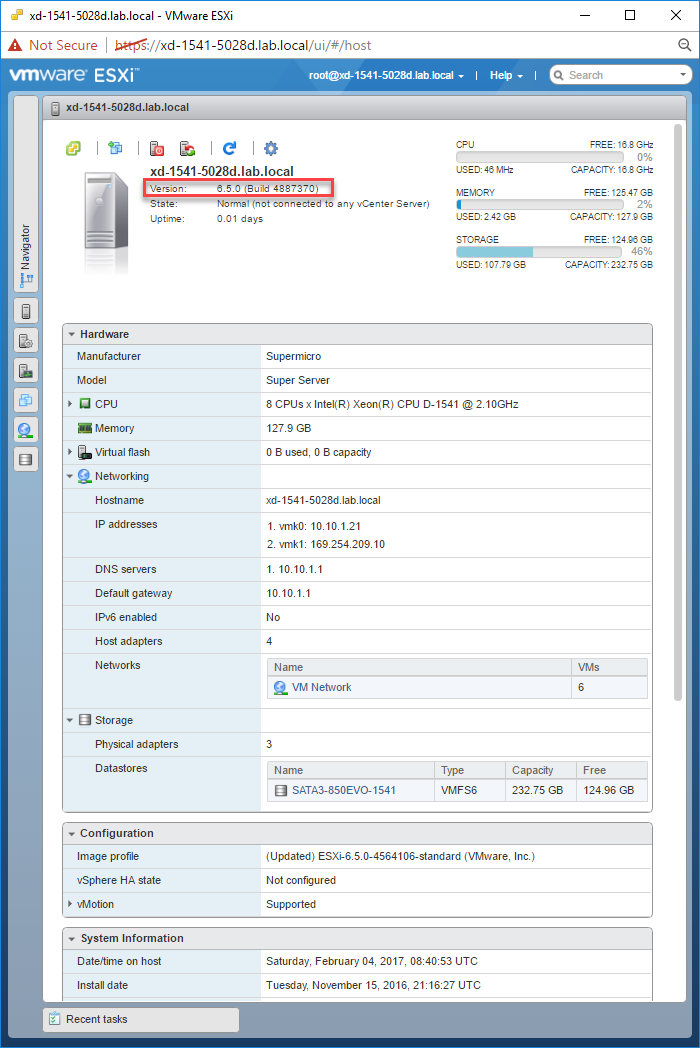Screen dimensions: 700x1048
Task: Click the VMware ESXi logo
Action: pos(74,75)
